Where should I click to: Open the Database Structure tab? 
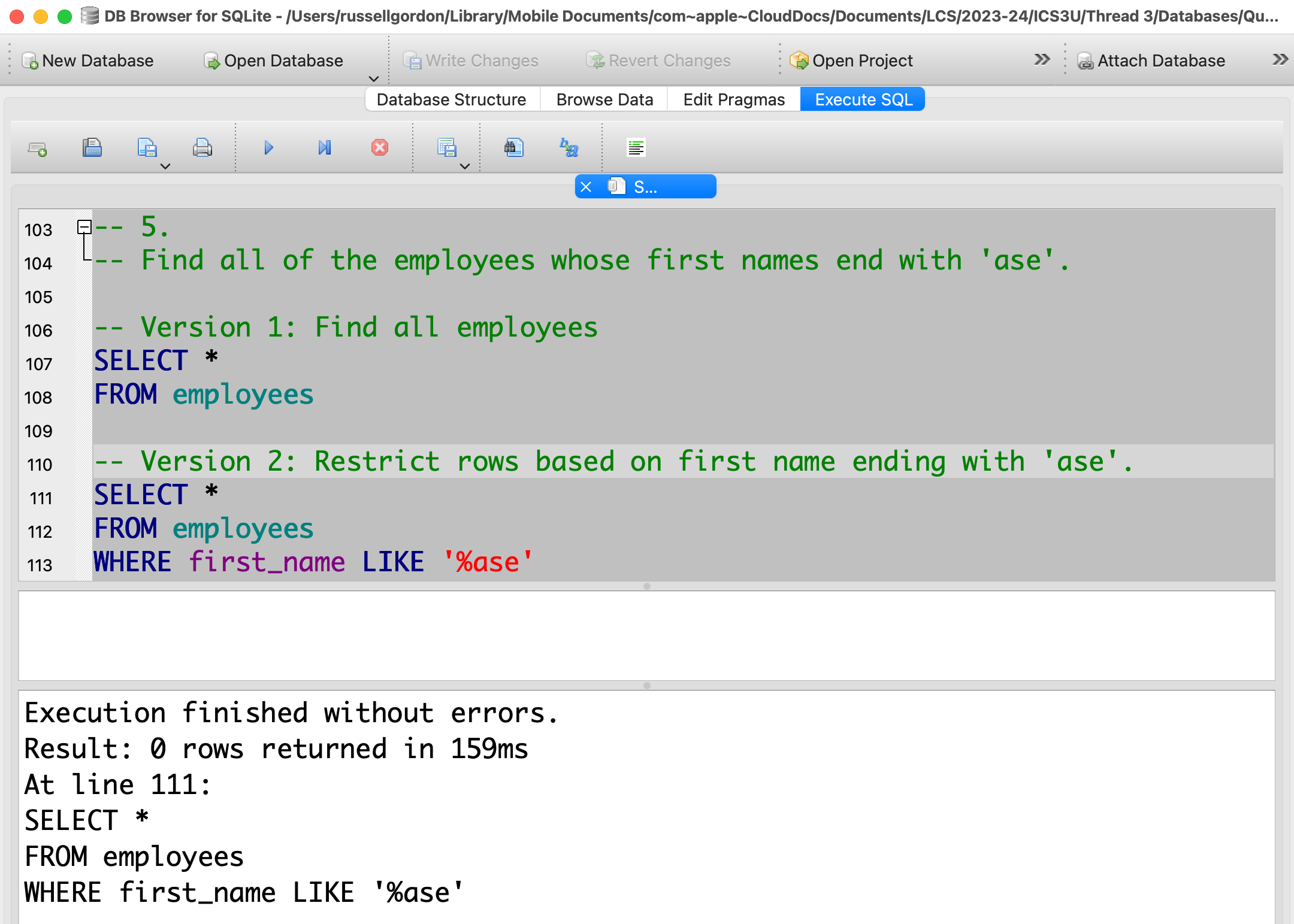coord(451,99)
